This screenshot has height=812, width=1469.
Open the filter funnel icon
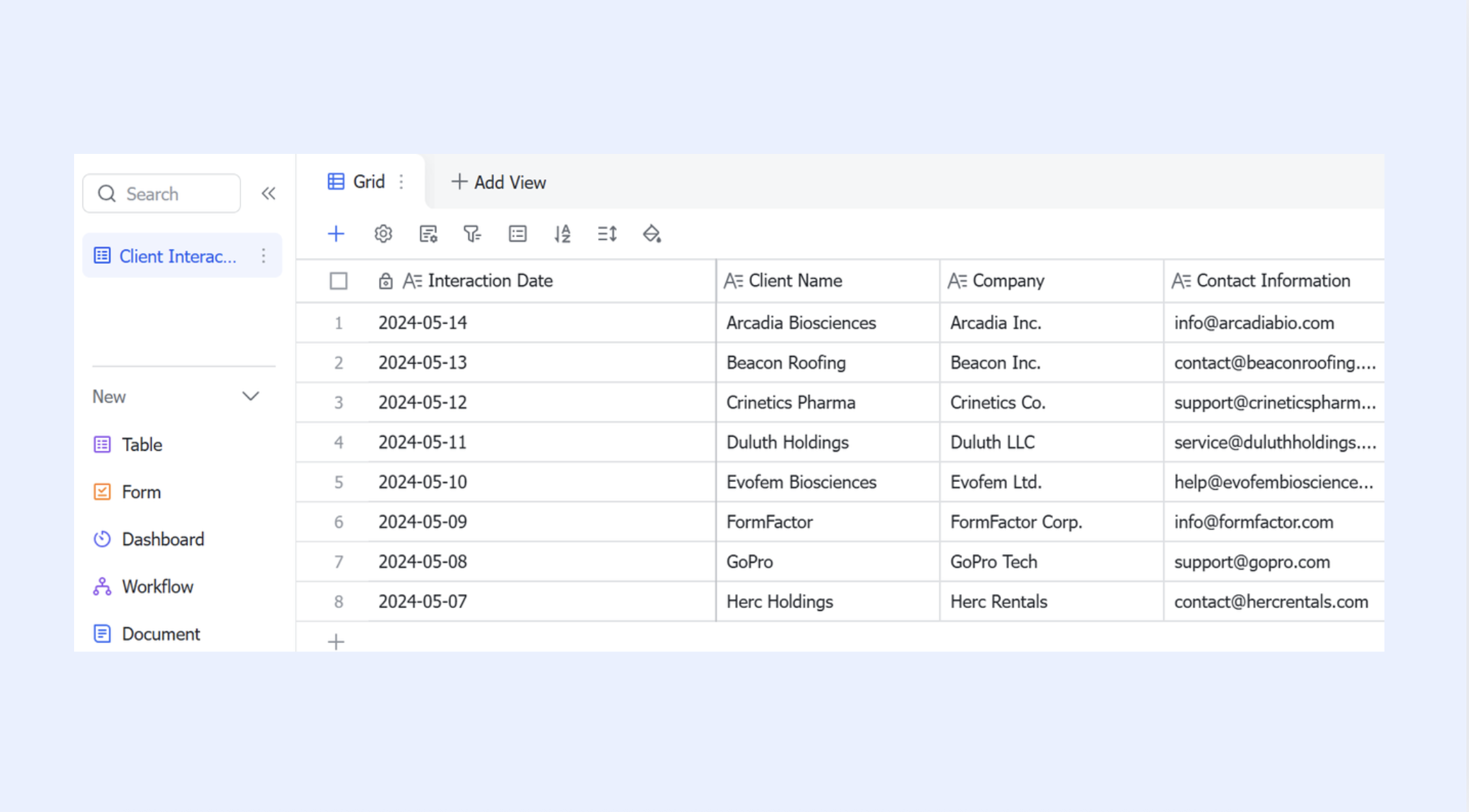click(x=473, y=234)
